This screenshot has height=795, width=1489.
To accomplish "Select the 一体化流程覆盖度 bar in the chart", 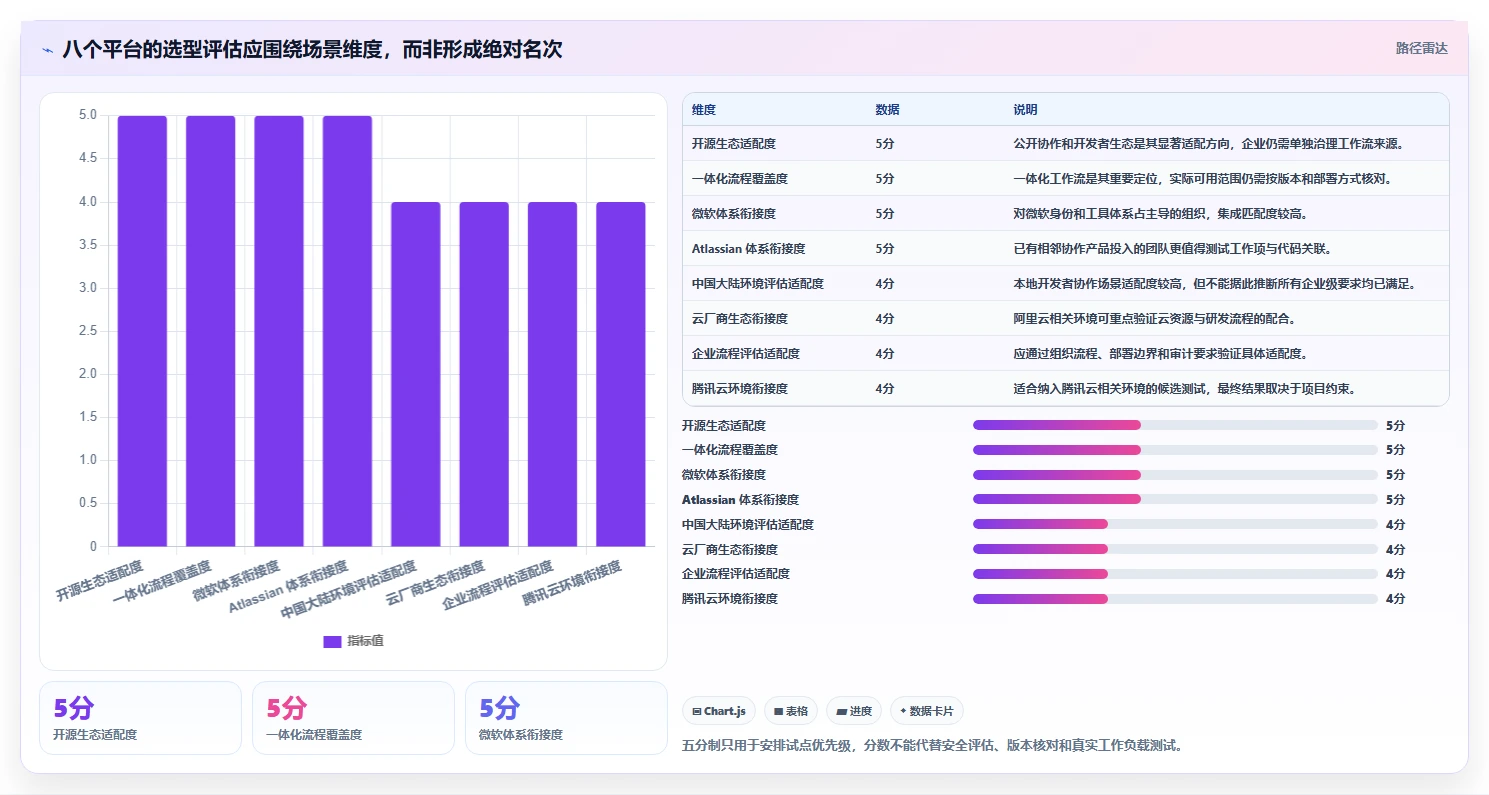I will tap(210, 331).
